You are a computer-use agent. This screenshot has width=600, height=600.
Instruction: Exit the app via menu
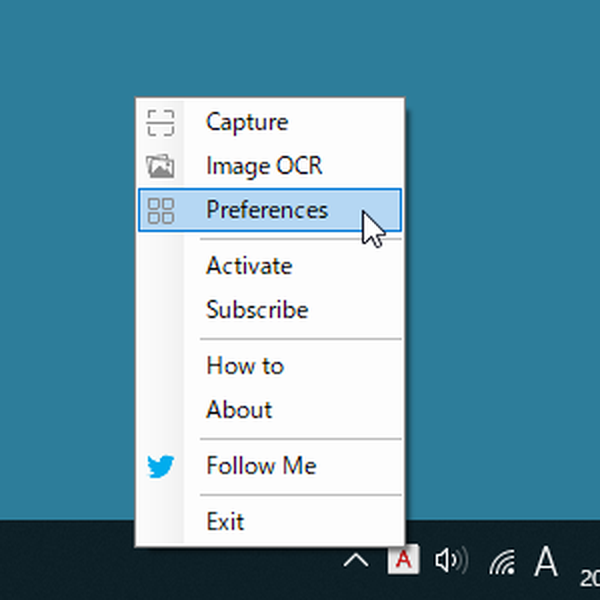click(270, 521)
